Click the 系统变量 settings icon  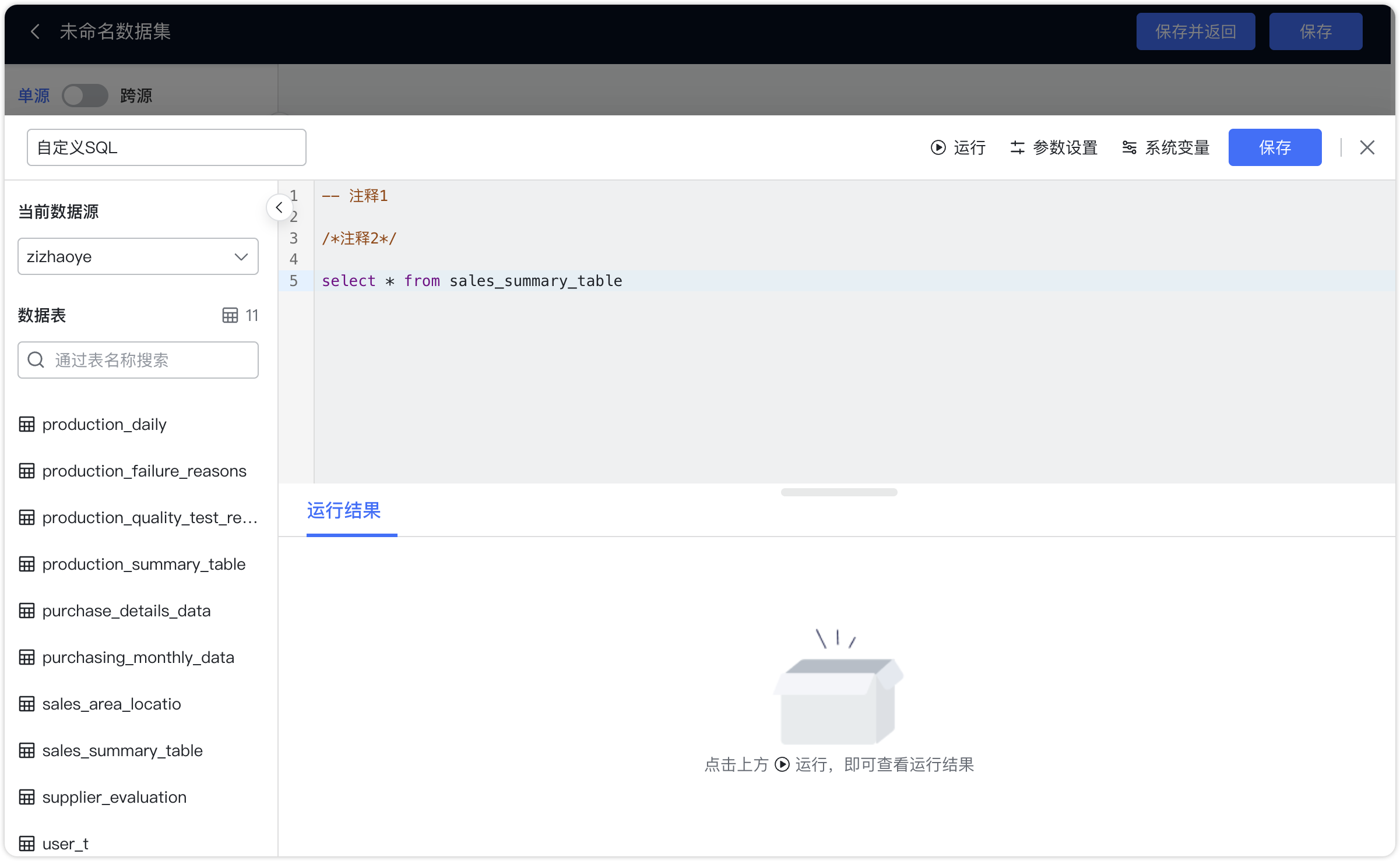(x=1129, y=147)
